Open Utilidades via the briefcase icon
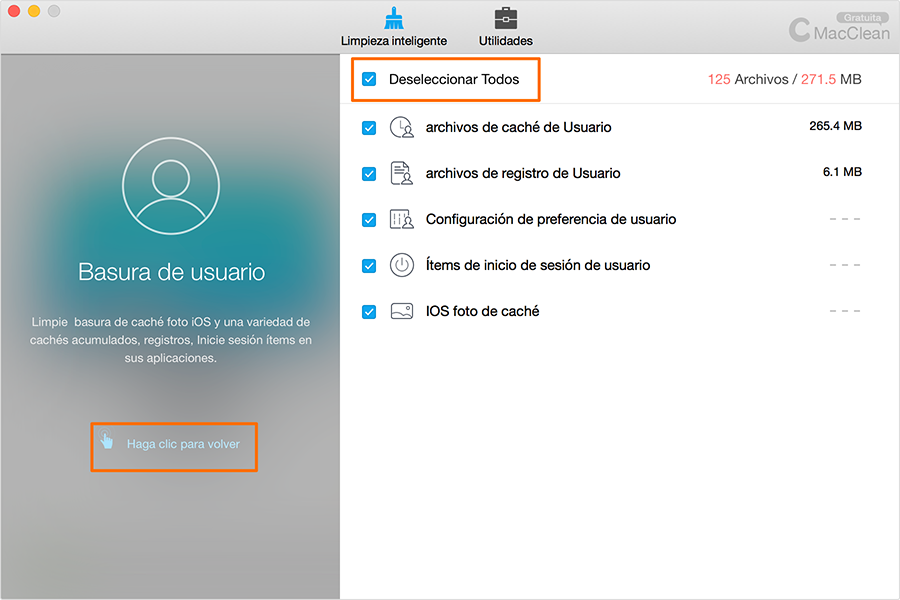900x600 pixels. tap(505, 17)
